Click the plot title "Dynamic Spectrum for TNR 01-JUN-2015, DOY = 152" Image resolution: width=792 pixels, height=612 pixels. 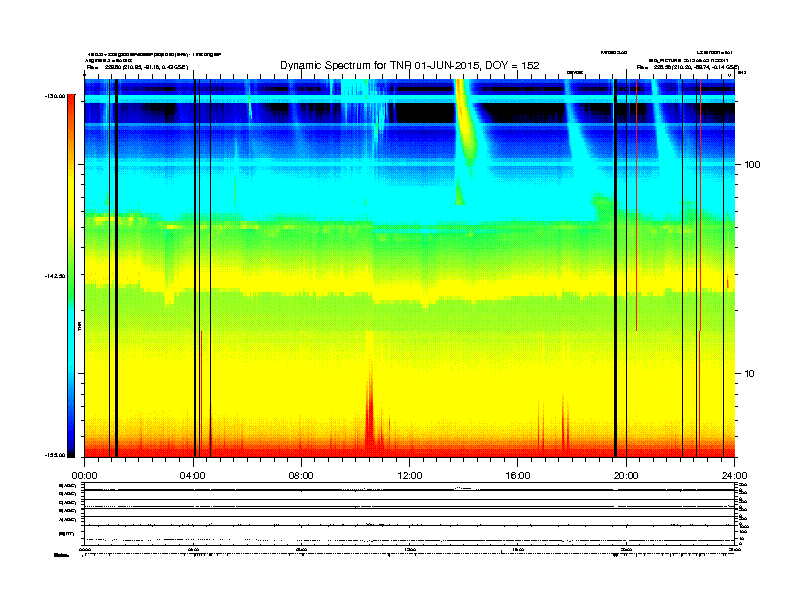pyautogui.click(x=410, y=66)
